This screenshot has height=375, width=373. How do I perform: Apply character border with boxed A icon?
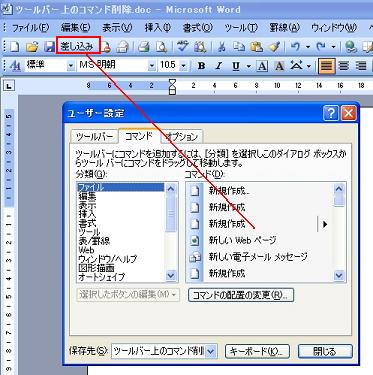262,66
